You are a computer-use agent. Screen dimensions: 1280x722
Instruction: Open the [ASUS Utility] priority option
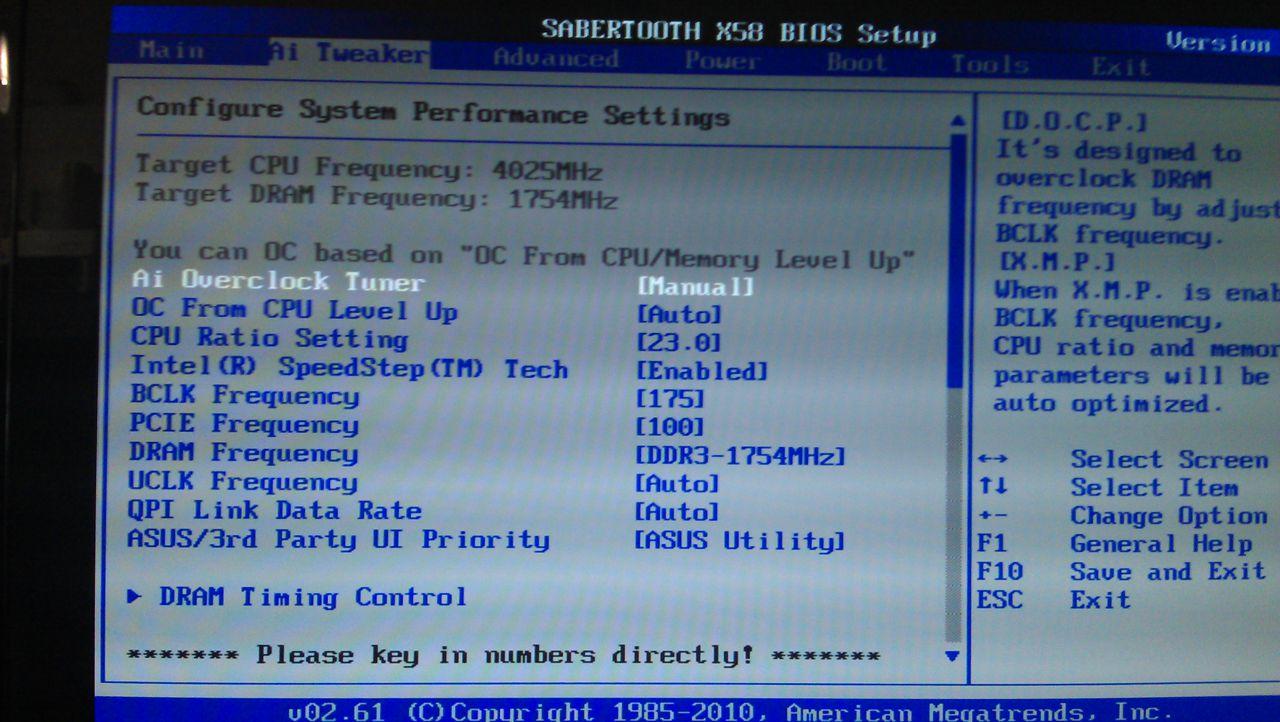[x=739, y=541]
